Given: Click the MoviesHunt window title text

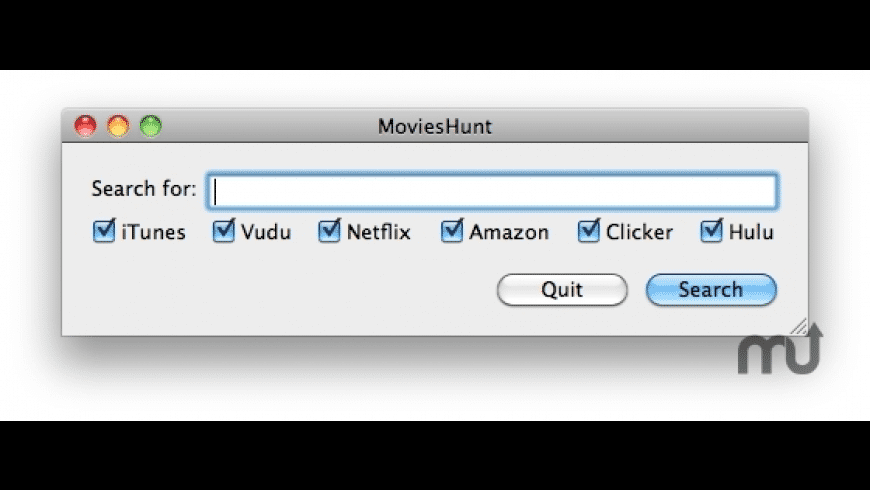Looking at the screenshot, I should tap(434, 127).
